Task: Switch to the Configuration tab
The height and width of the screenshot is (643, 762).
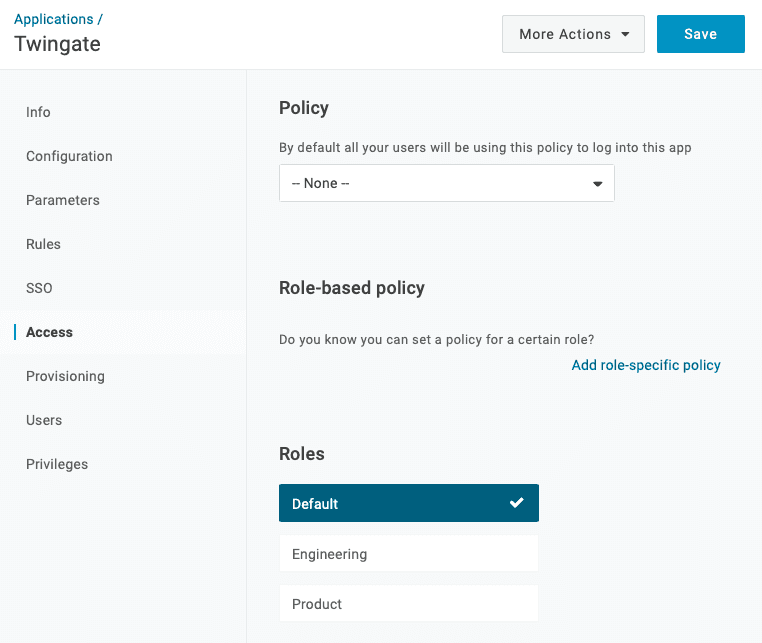Action: [69, 156]
